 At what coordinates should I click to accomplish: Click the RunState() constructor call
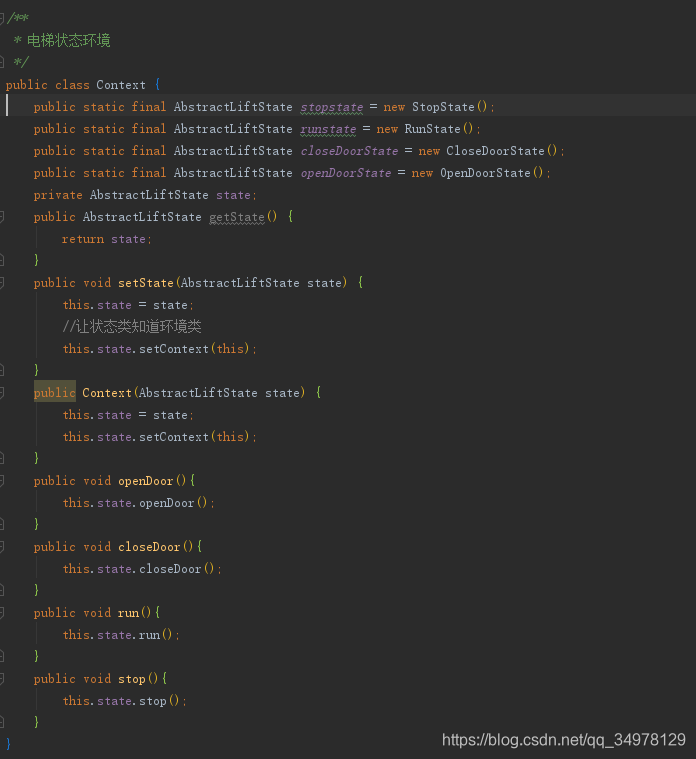tap(439, 129)
